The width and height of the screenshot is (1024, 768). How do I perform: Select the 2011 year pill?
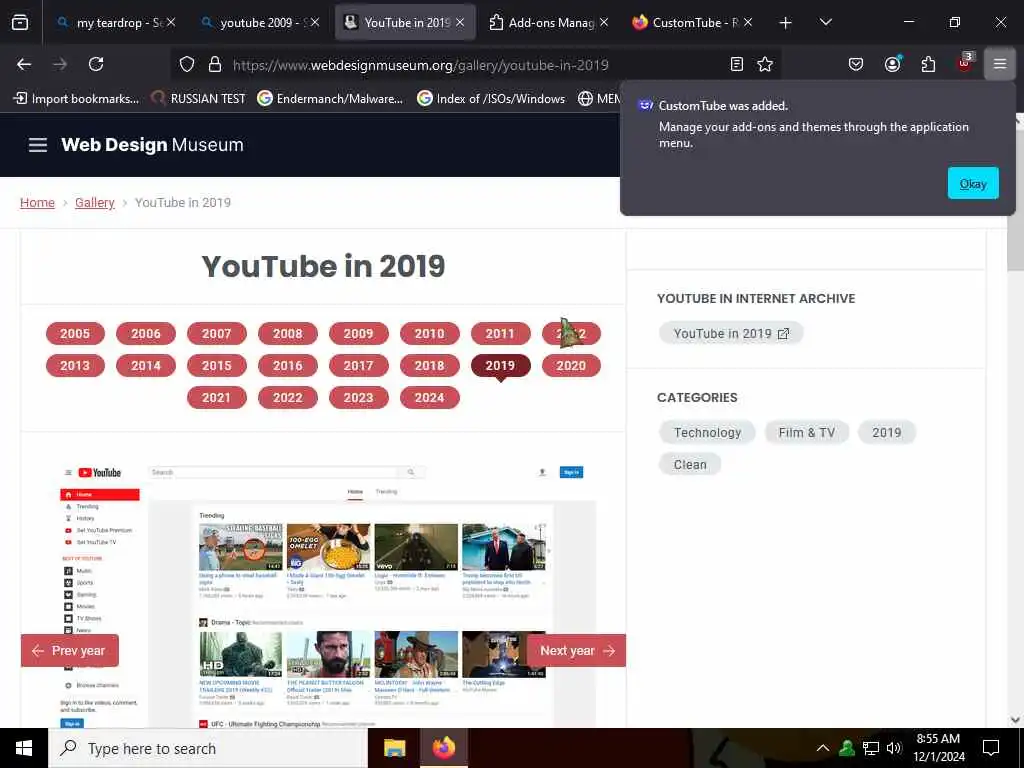(500, 334)
